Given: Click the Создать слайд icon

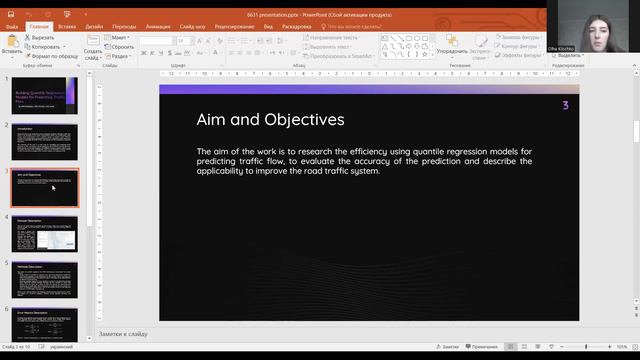Looking at the screenshot, I should (93, 41).
